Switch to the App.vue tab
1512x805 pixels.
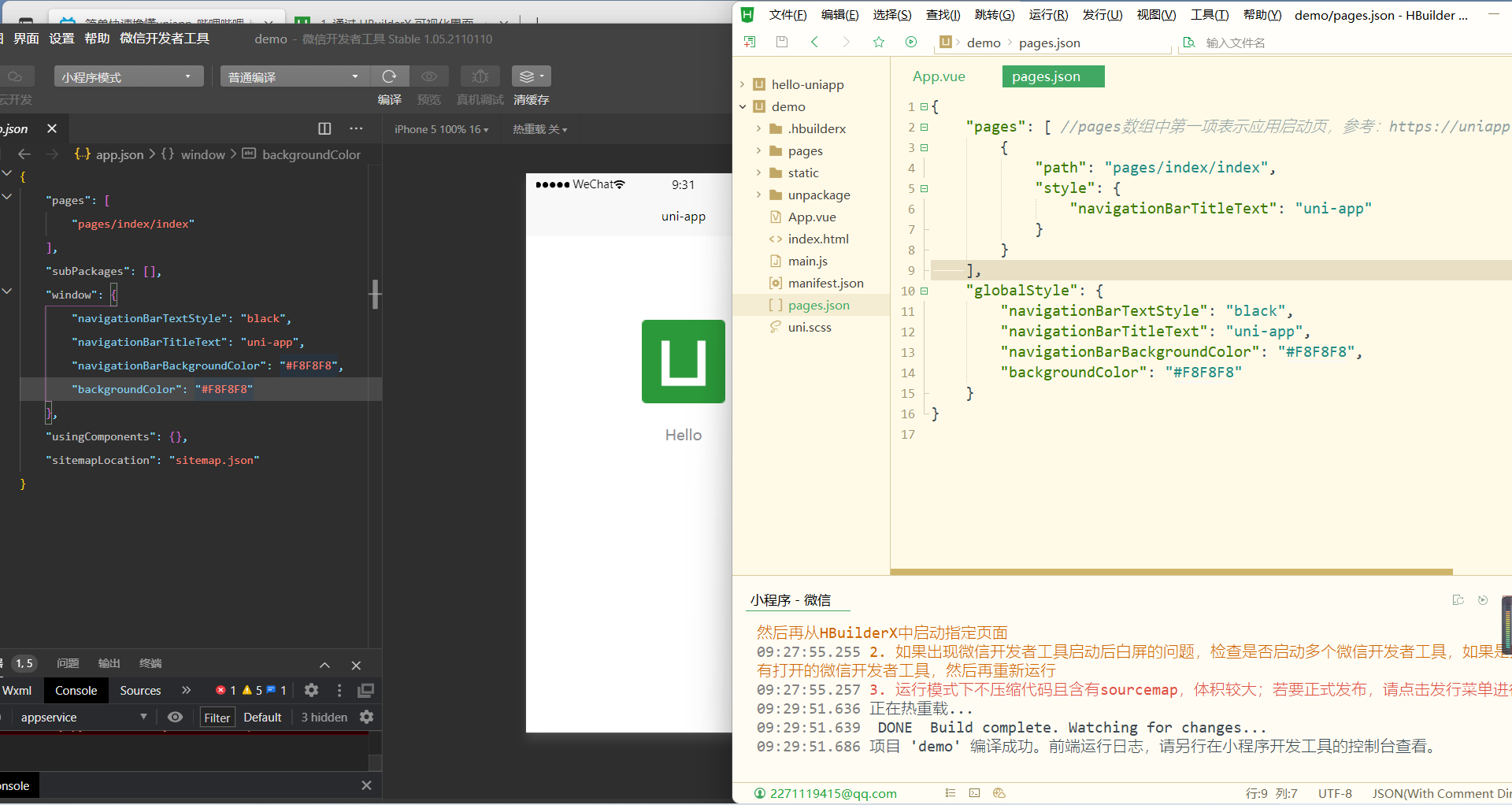[x=939, y=76]
